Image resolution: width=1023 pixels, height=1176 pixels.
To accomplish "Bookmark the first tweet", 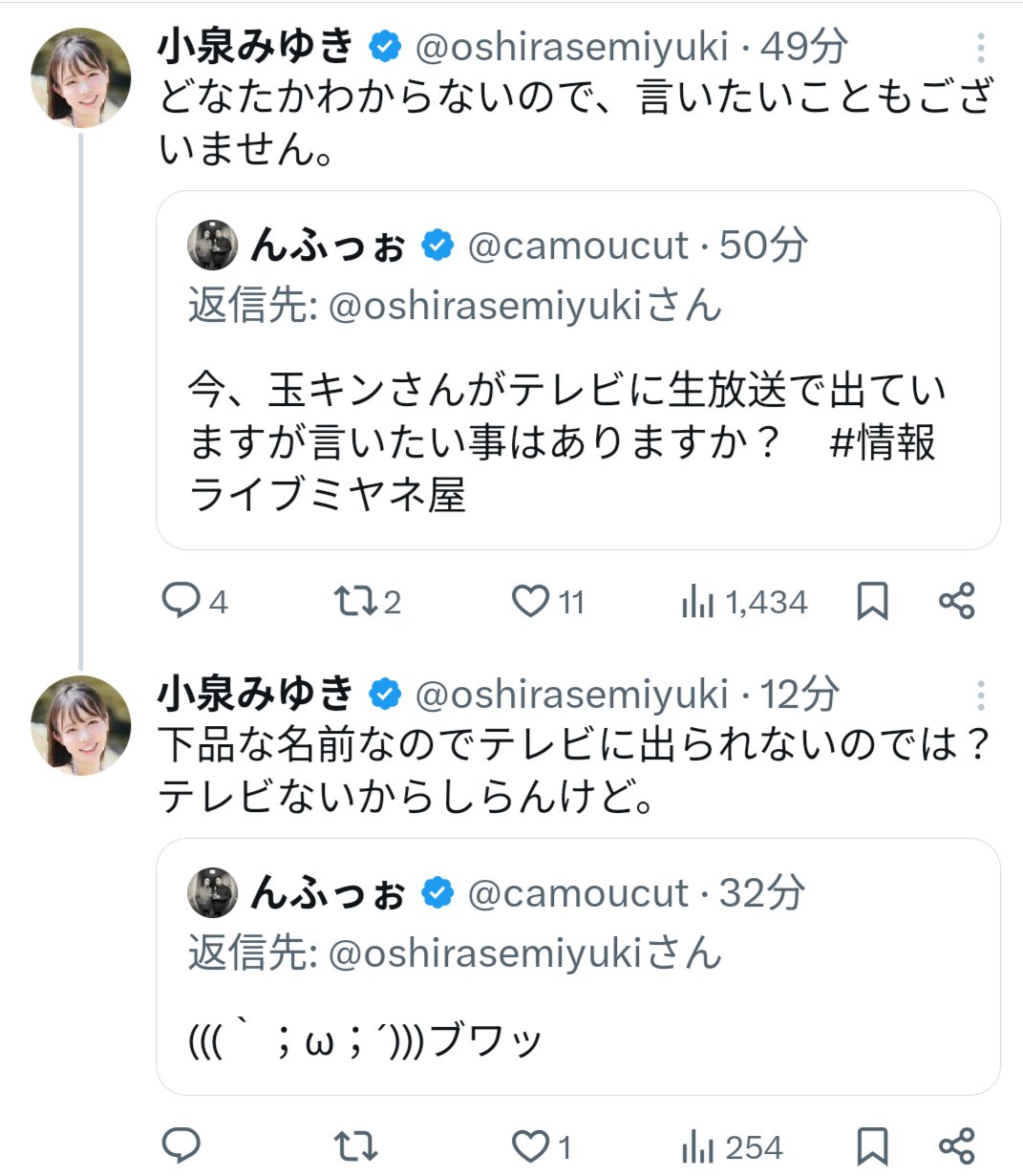I will (x=872, y=601).
